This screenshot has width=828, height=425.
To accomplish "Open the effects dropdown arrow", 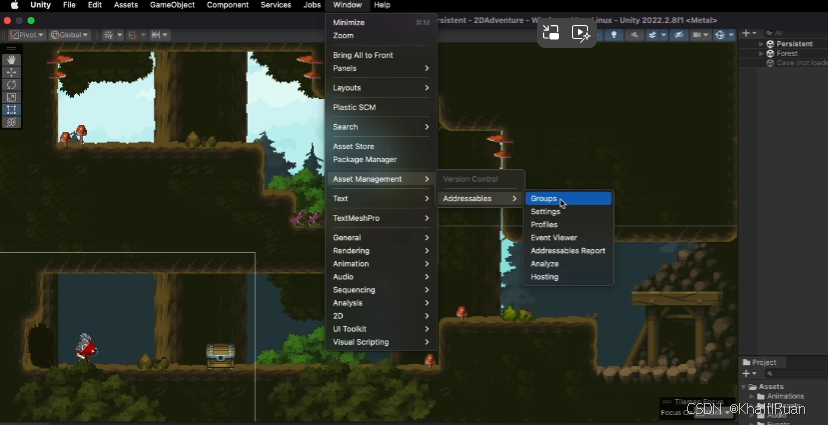I will coord(663,35).
